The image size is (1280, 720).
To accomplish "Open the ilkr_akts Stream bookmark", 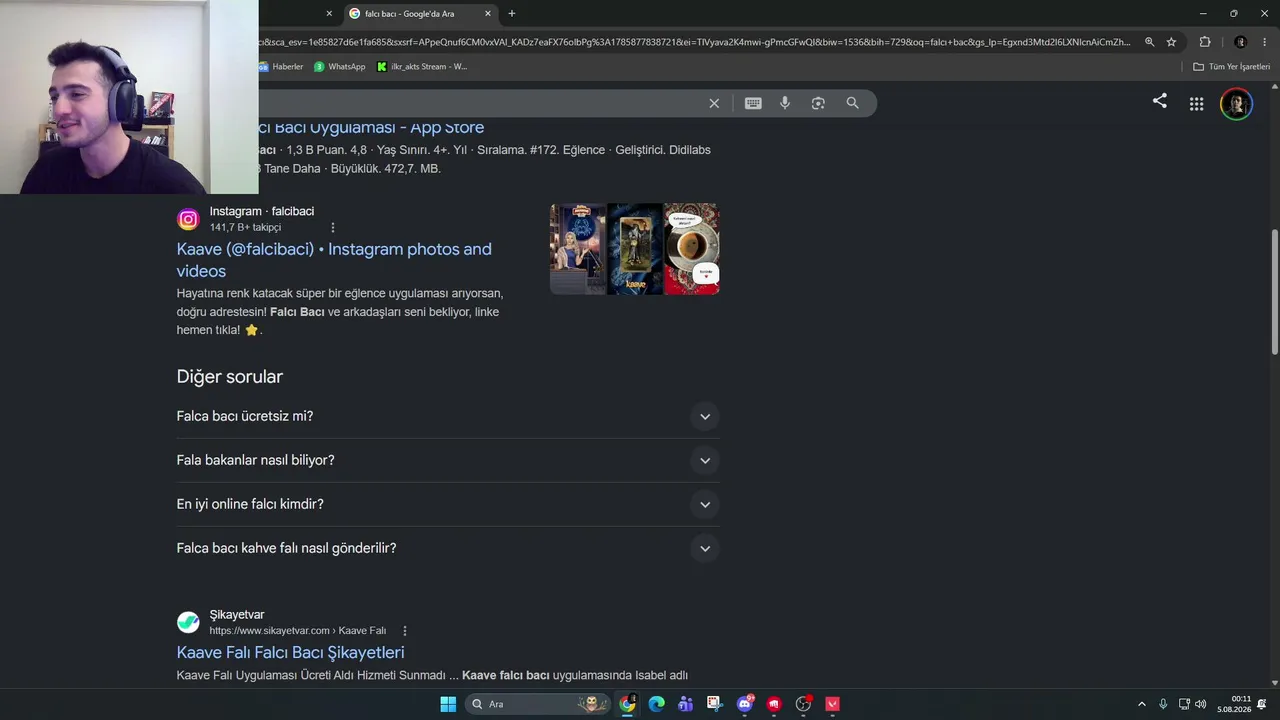I will click(422, 67).
